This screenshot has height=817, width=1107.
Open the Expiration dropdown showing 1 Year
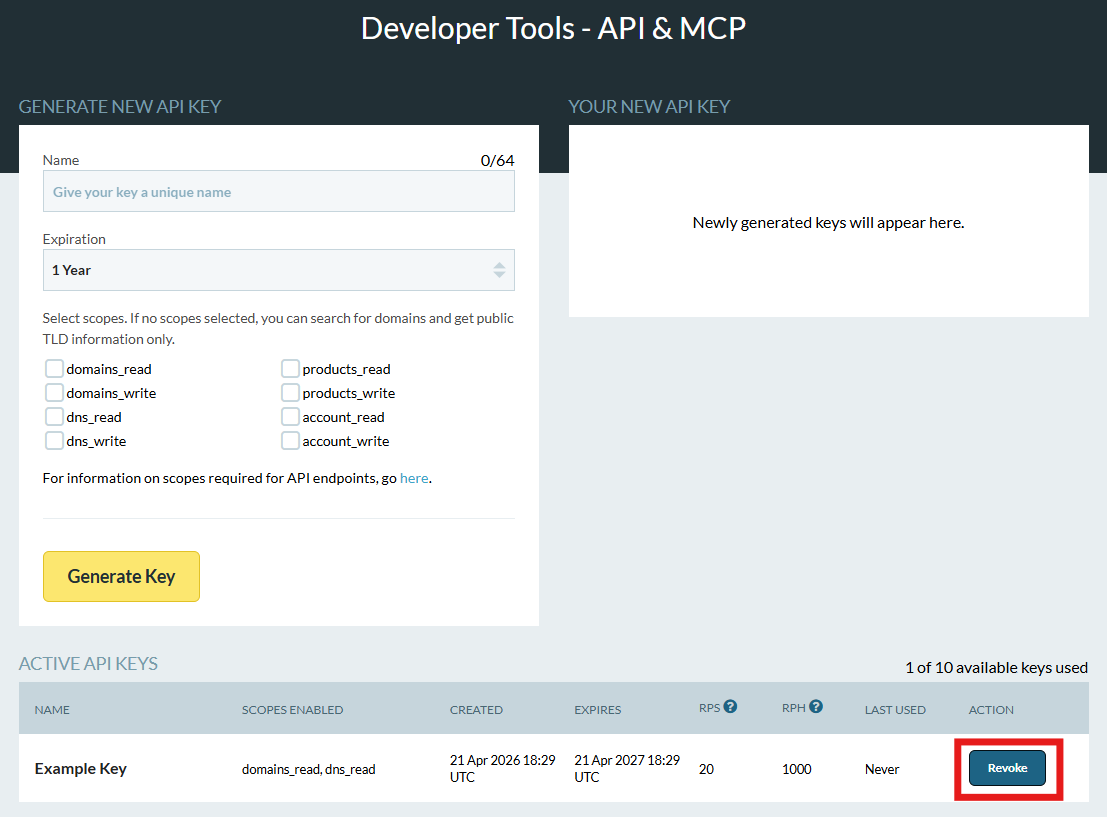click(x=278, y=269)
